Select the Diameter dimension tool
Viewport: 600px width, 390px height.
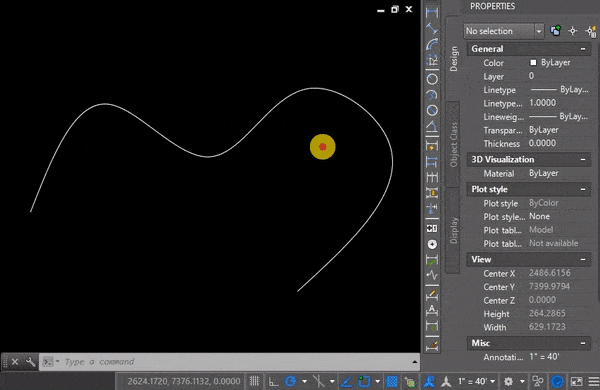tap(432, 111)
